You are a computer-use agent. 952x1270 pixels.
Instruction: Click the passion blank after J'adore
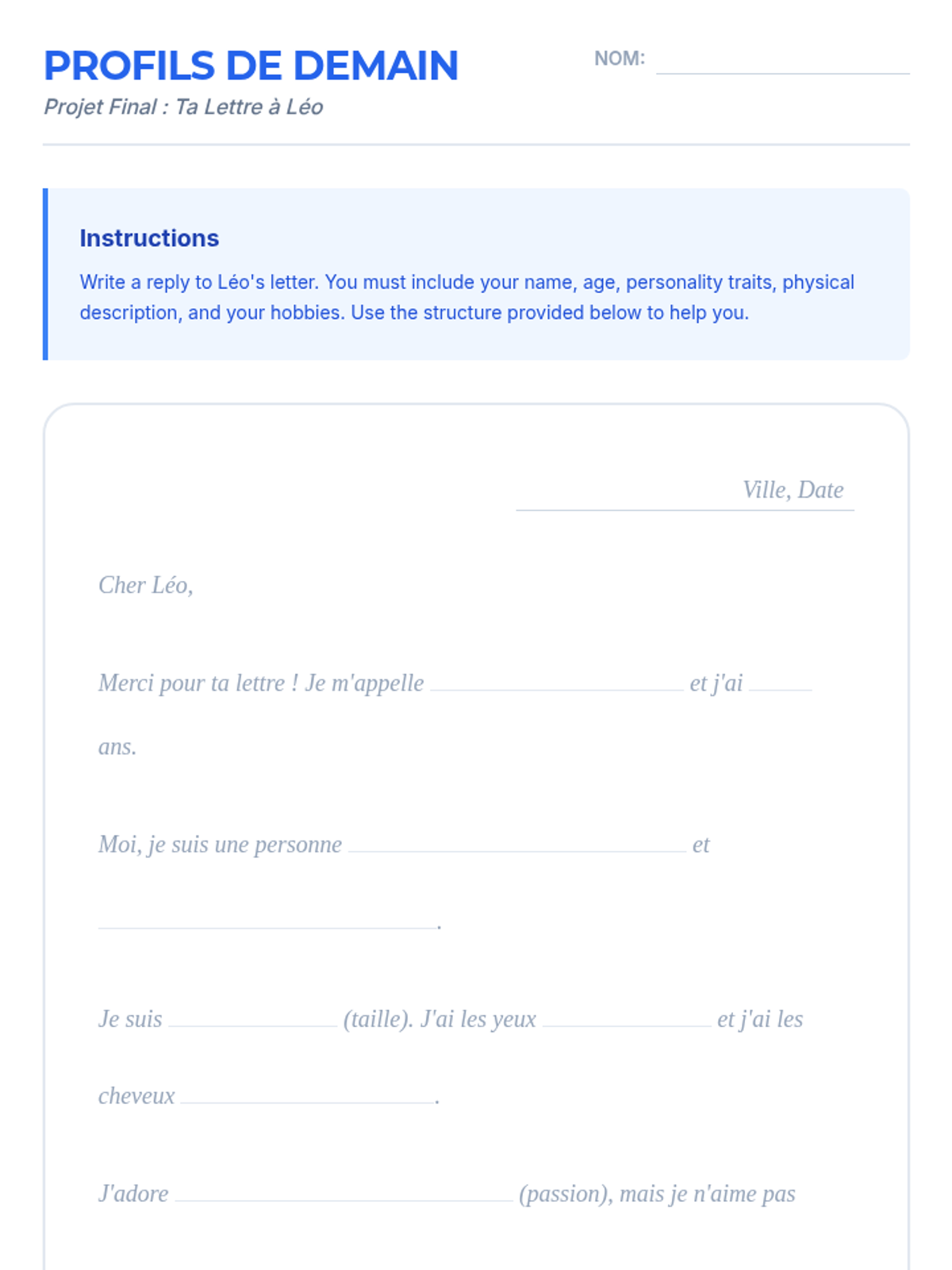coord(344,1192)
